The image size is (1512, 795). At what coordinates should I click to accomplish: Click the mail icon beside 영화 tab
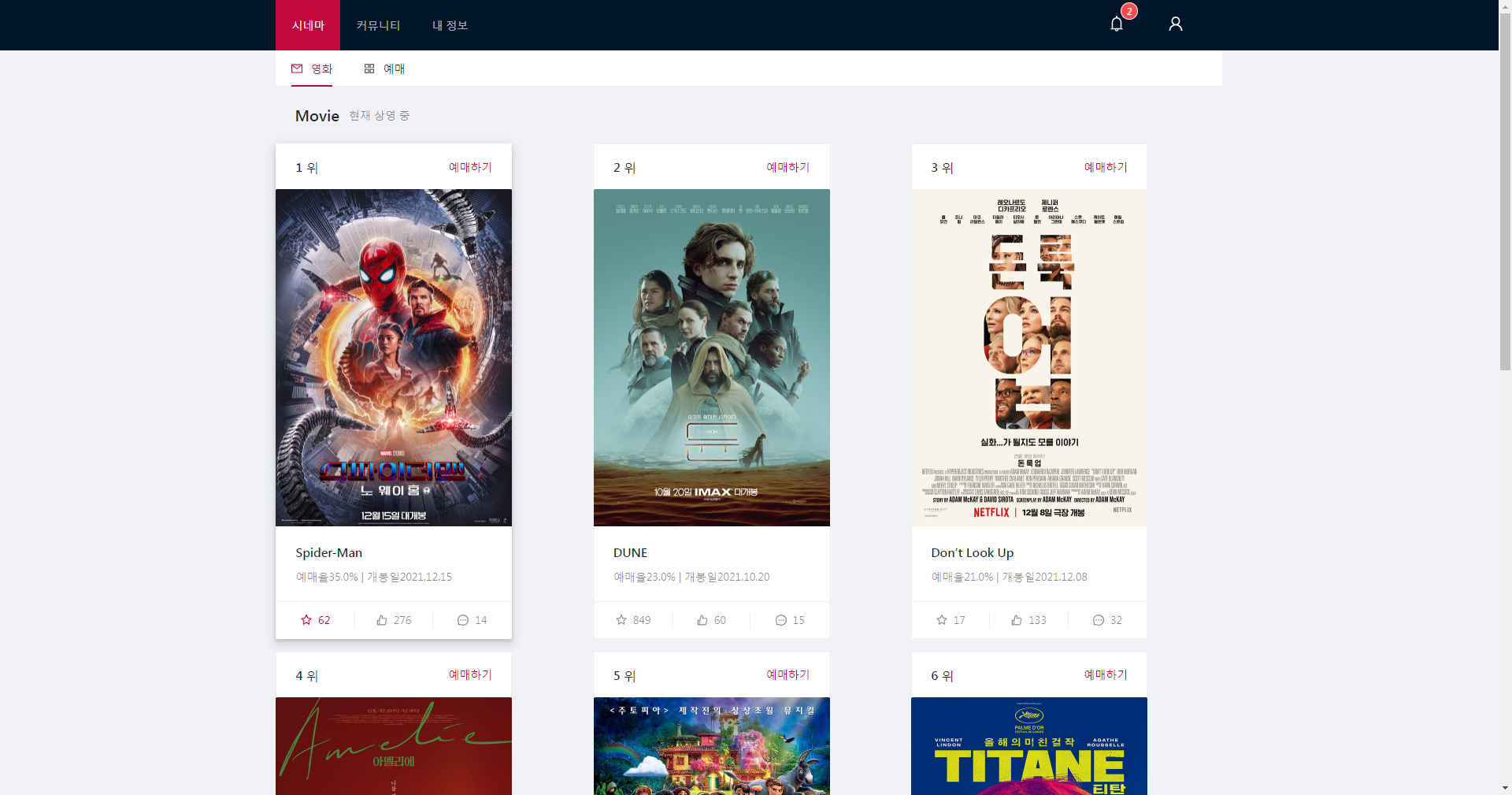click(x=297, y=69)
